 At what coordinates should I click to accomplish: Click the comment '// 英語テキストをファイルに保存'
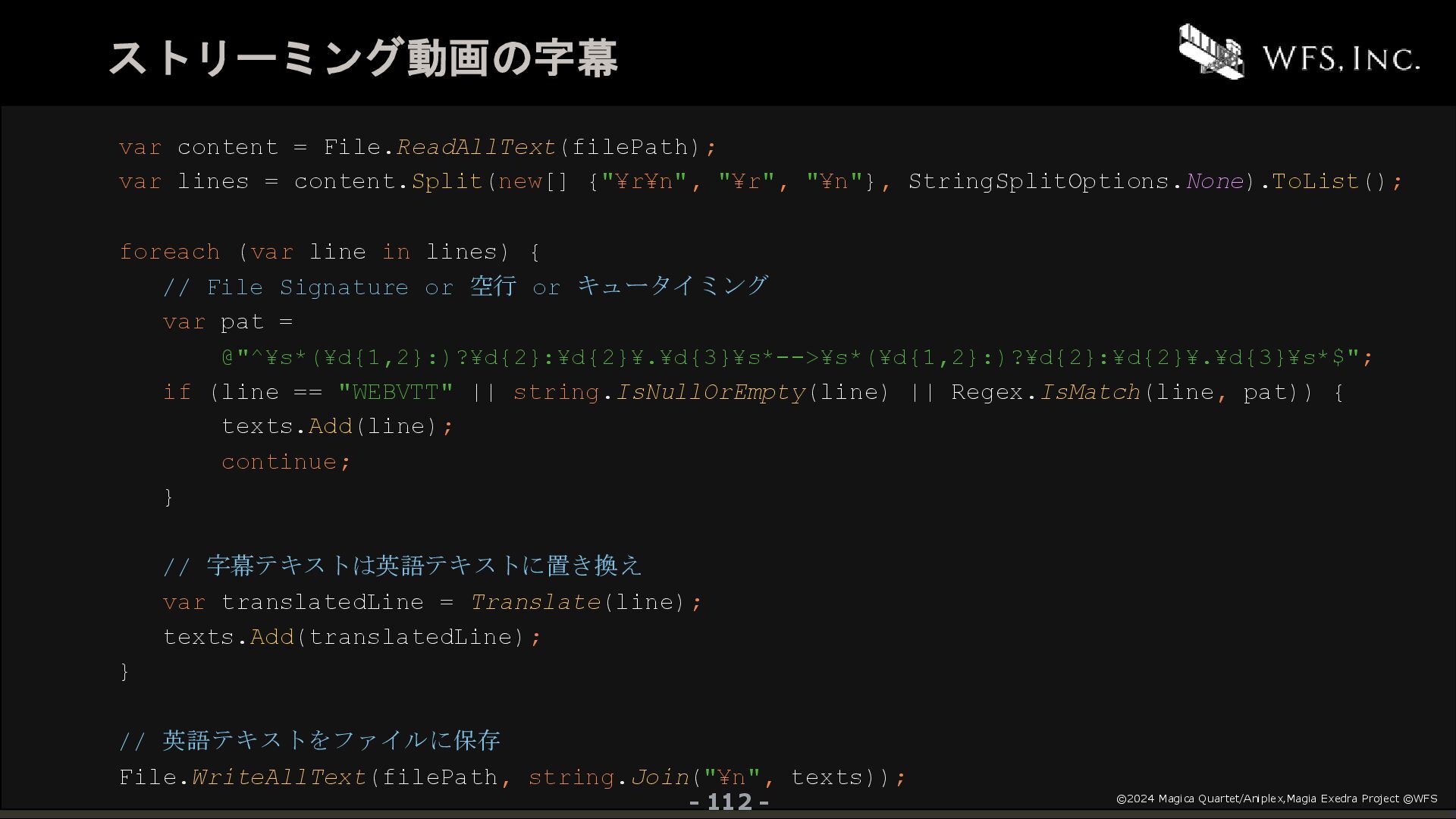(x=309, y=741)
